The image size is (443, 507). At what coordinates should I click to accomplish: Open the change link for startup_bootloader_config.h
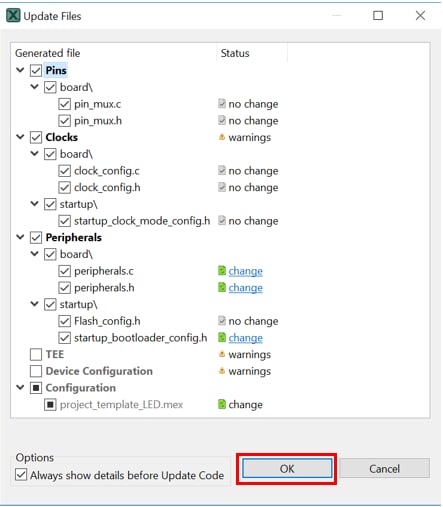click(245, 338)
